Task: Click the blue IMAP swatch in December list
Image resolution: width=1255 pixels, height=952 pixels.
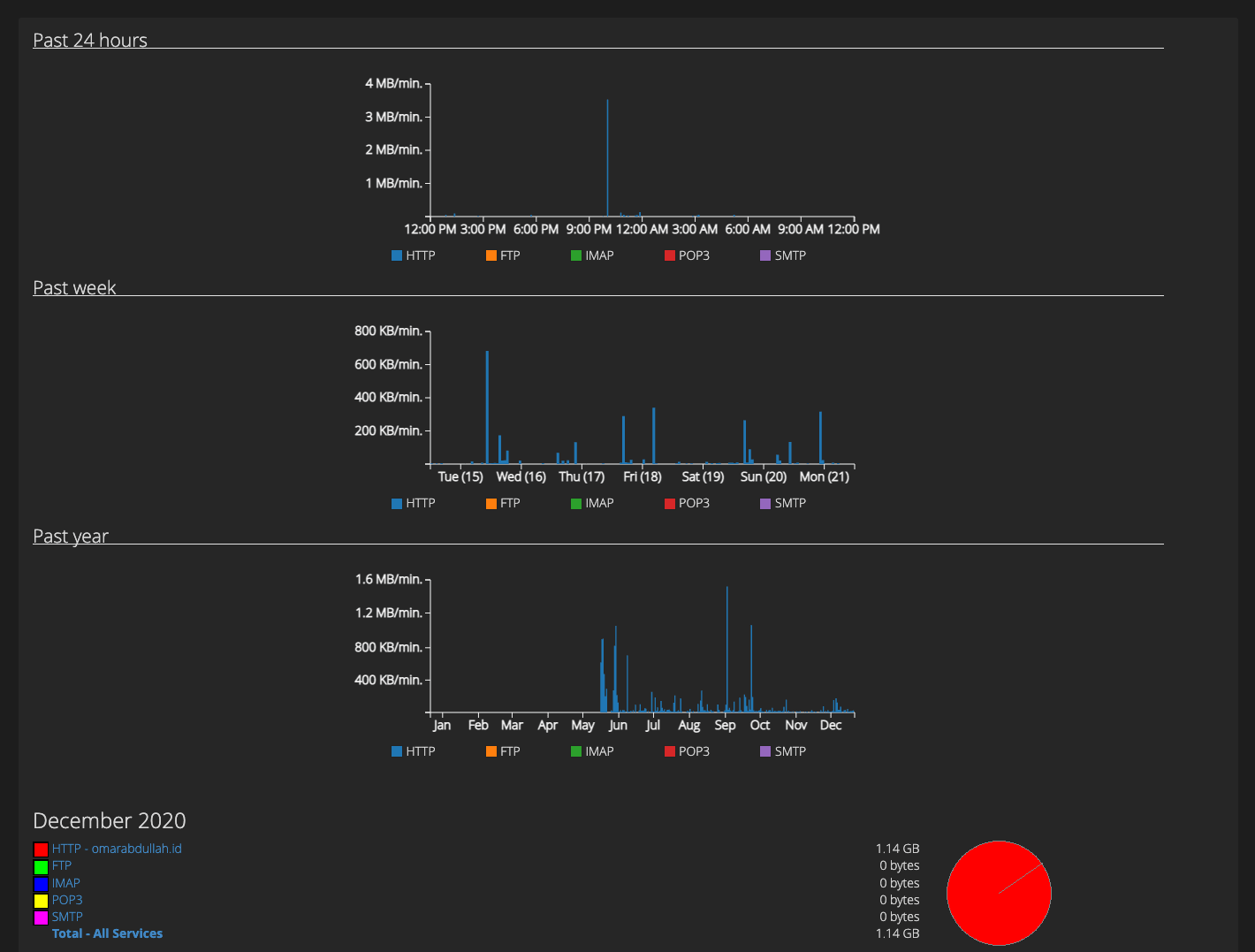Action: click(x=41, y=884)
